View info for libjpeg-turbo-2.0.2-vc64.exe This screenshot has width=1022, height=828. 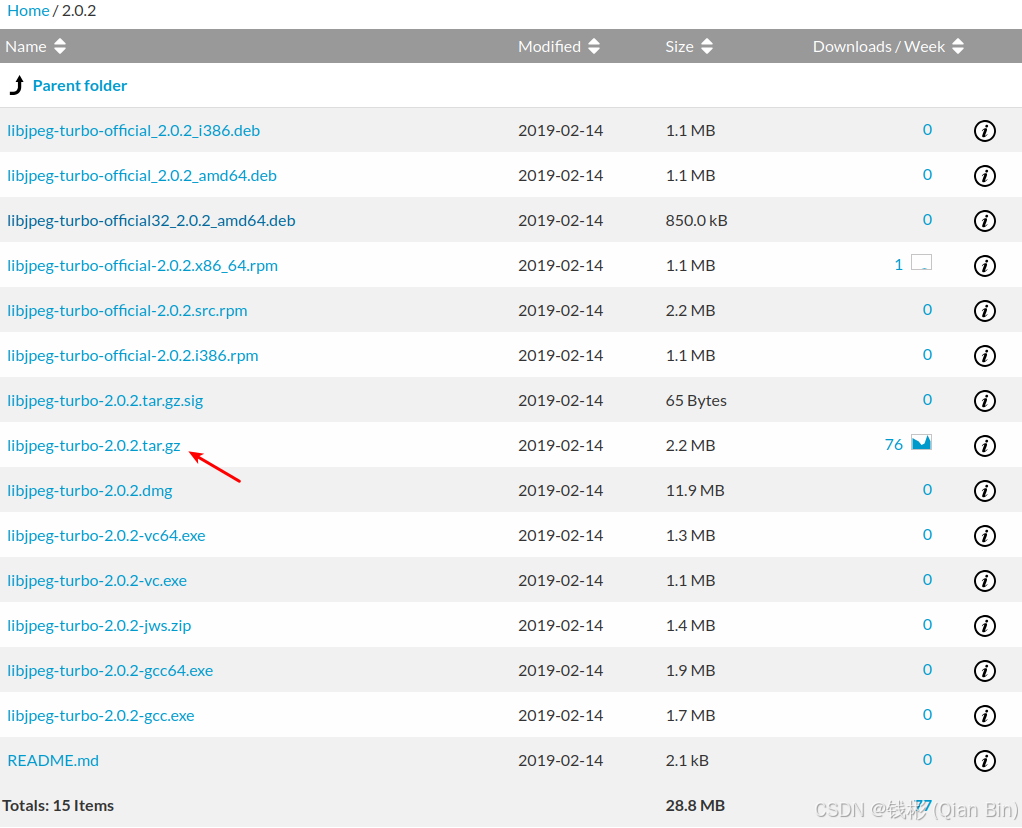tap(984, 535)
